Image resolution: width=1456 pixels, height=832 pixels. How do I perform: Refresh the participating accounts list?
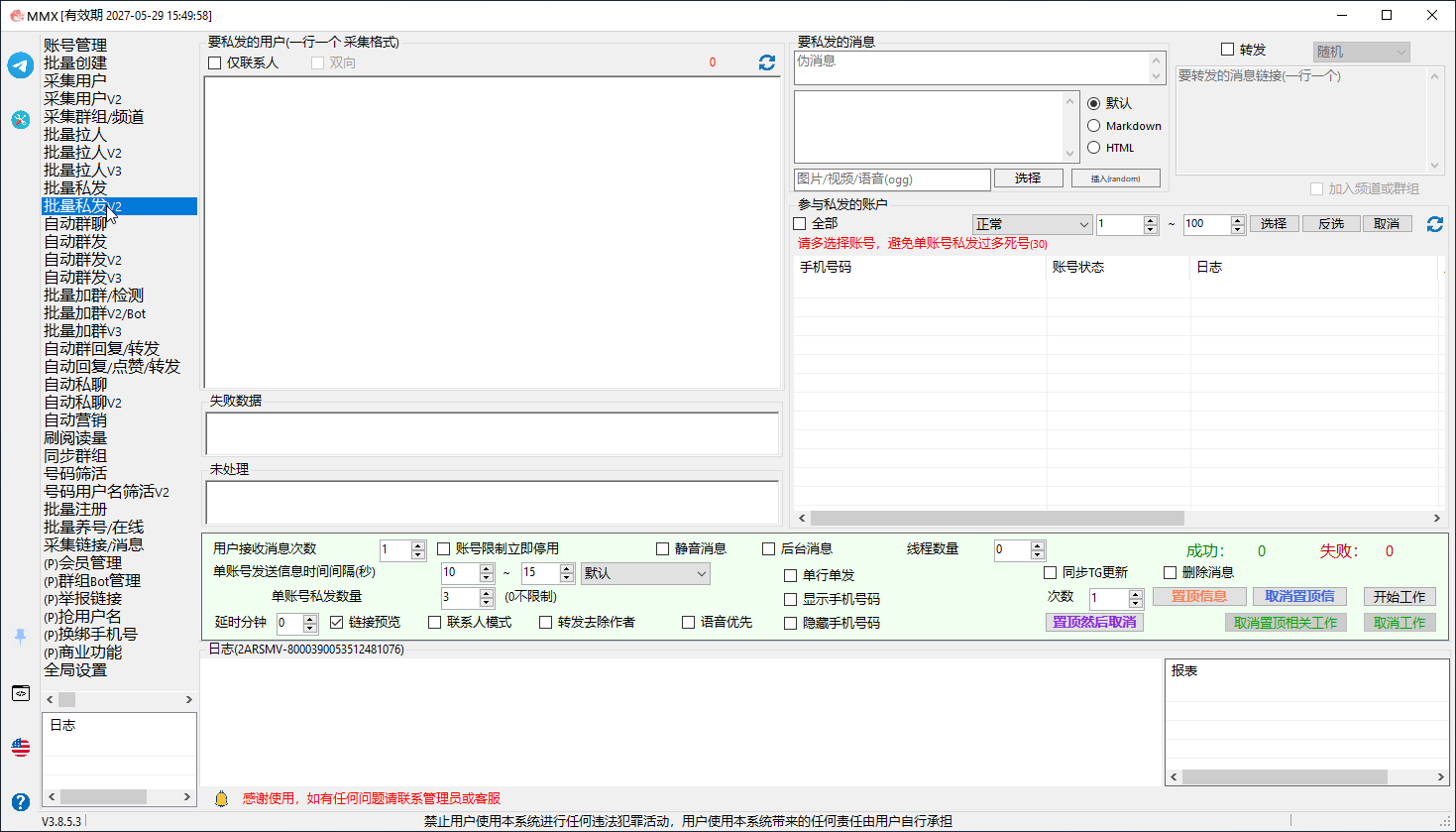click(1435, 224)
